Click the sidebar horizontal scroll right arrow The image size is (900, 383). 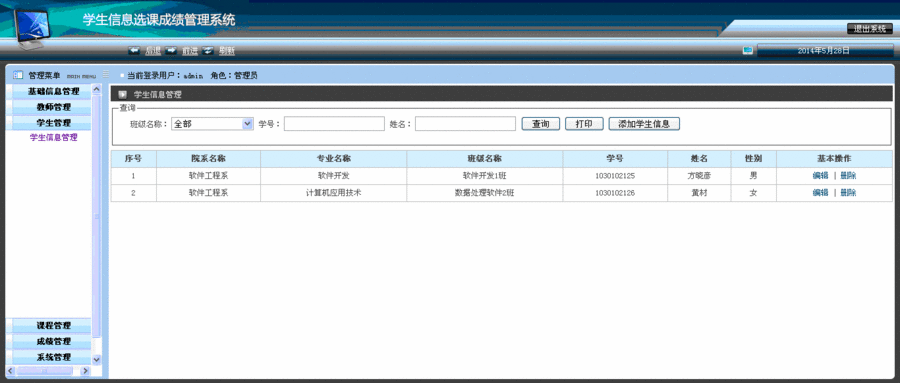click(86, 371)
